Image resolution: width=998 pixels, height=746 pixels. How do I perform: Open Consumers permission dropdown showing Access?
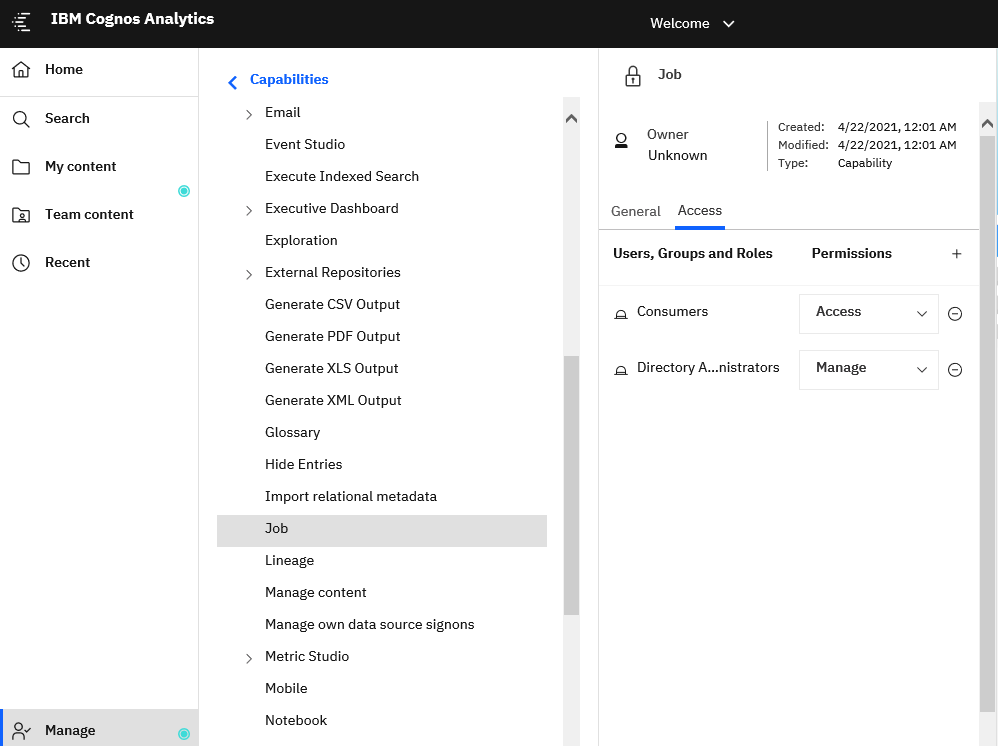(x=869, y=314)
